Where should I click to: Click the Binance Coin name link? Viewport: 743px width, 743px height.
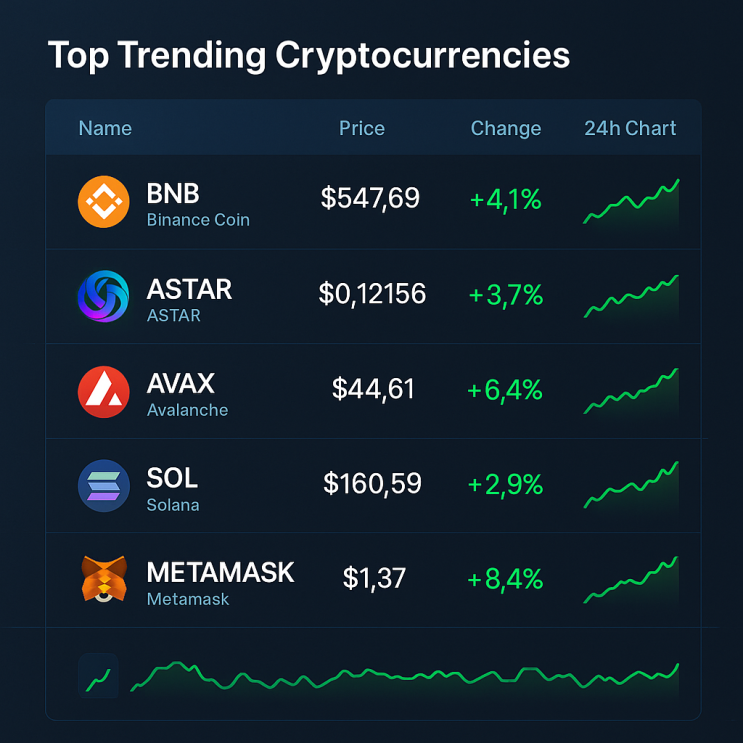point(198,220)
